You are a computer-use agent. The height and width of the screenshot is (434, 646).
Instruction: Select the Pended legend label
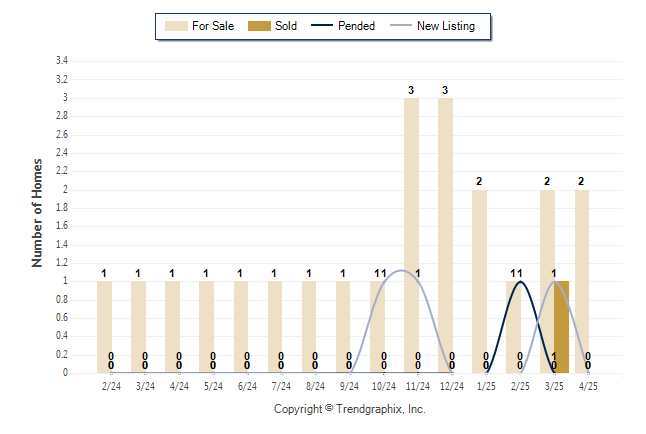pyautogui.click(x=356, y=26)
